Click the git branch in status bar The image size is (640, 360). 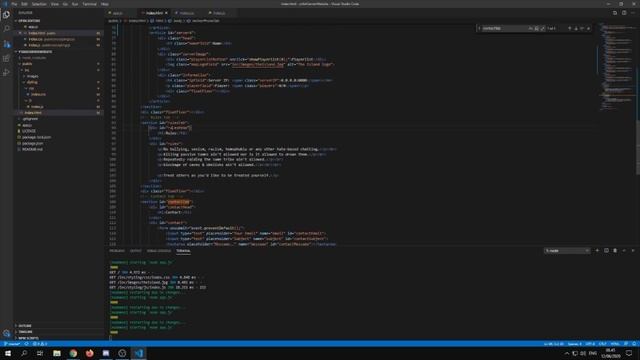click(12, 344)
